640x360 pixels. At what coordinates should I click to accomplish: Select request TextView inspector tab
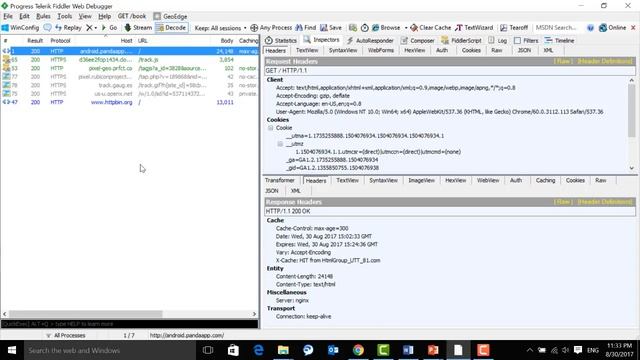pyautogui.click(x=307, y=50)
